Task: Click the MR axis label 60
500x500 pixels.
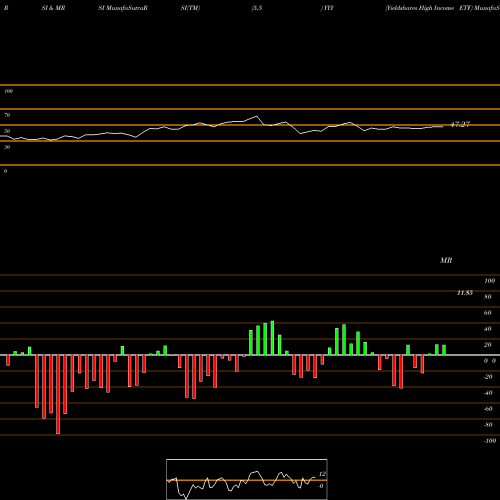Action: [x=488, y=313]
